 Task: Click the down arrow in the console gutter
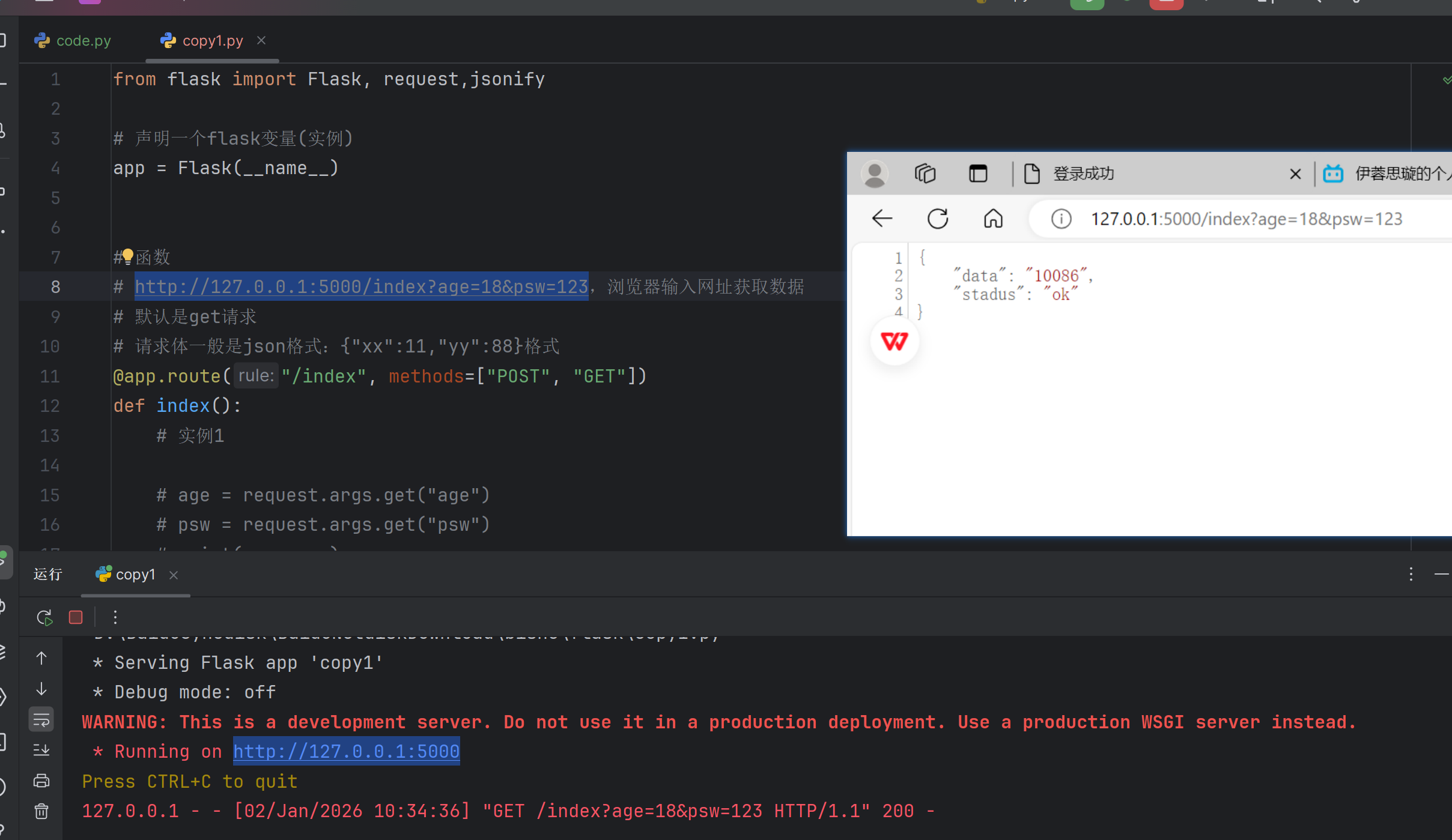[41, 689]
